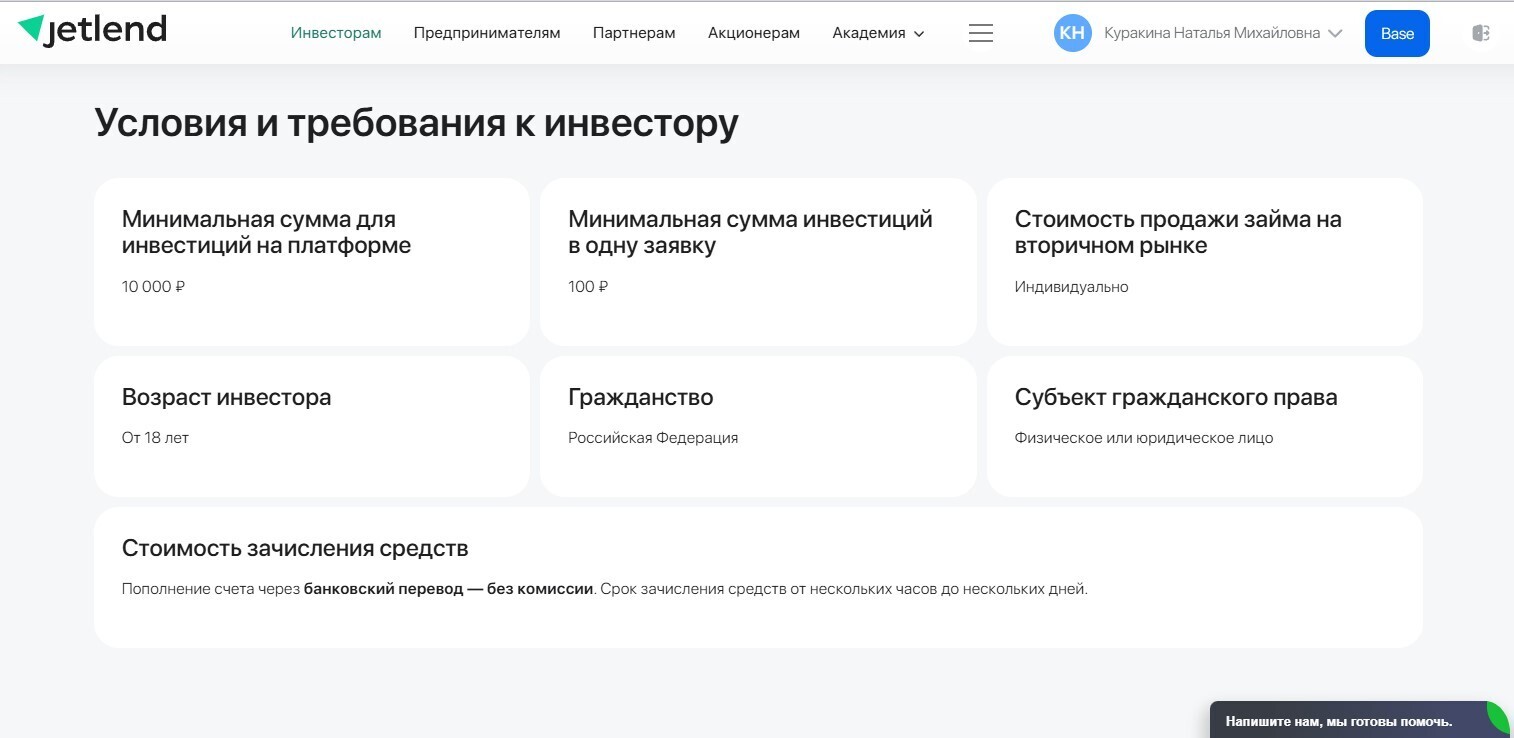Collapse the chevron next to the username

(x=1336, y=33)
